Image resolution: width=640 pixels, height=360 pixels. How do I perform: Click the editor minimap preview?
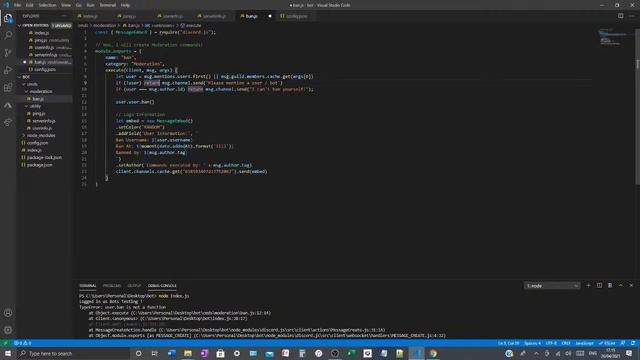click(x=613, y=37)
